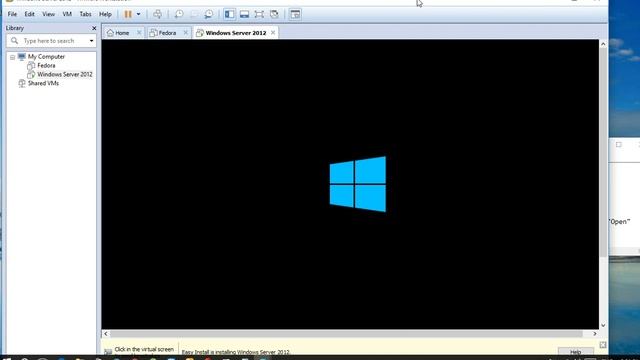Click the 'Click in the virtual screen' hint
640x360 pixels.
point(144,349)
